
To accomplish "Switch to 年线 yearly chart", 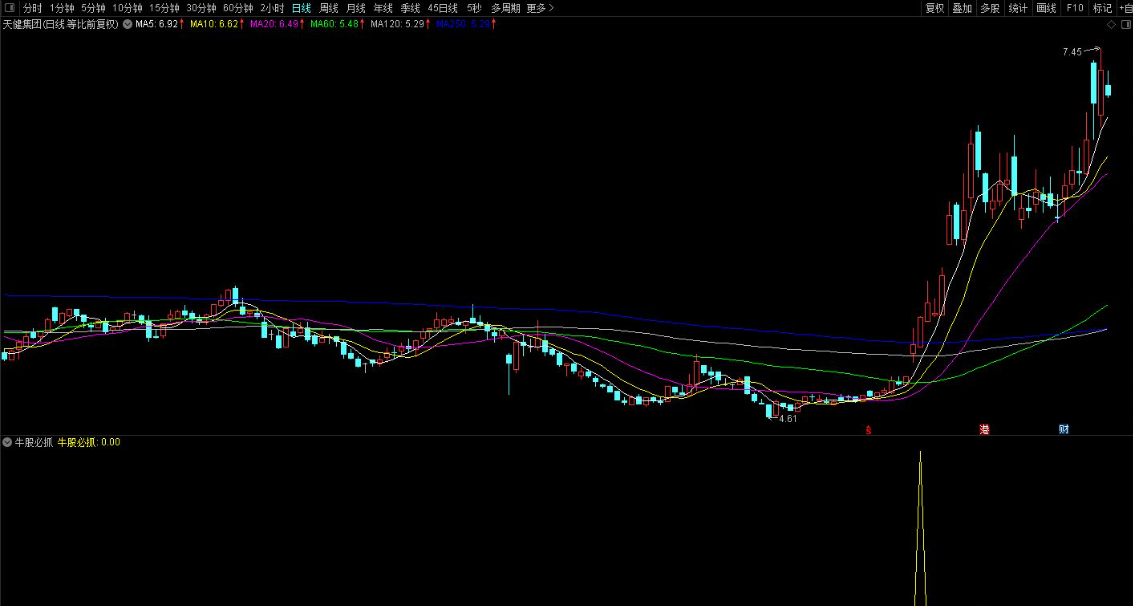I will pos(383,8).
